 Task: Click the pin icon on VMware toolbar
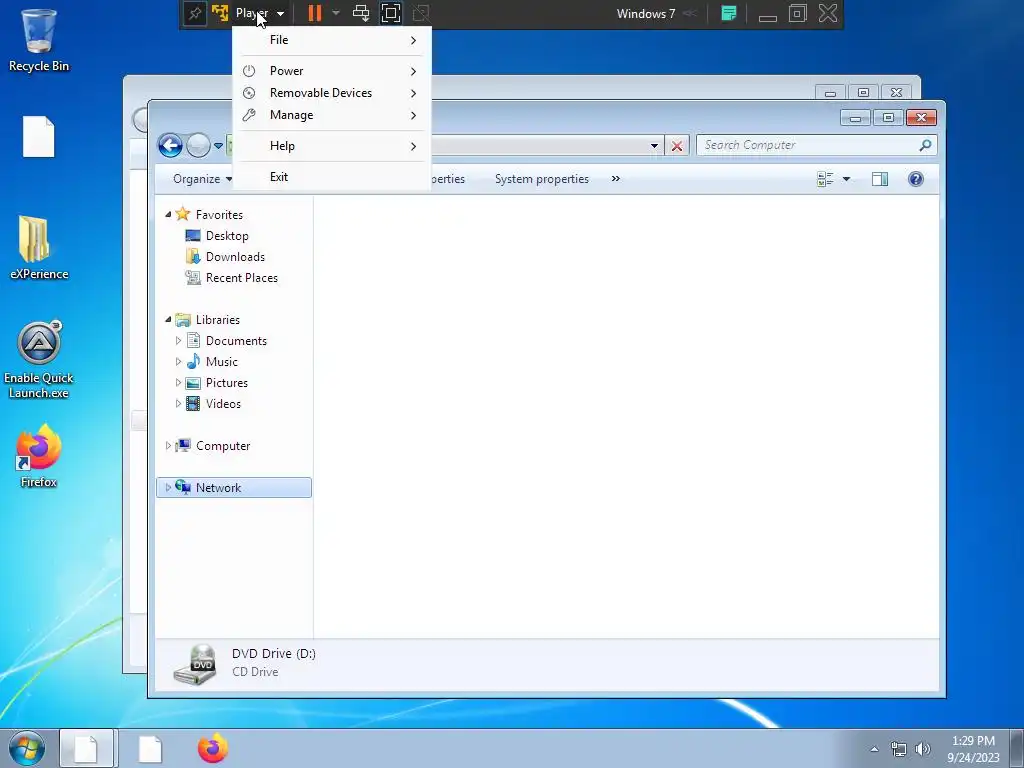pos(195,13)
